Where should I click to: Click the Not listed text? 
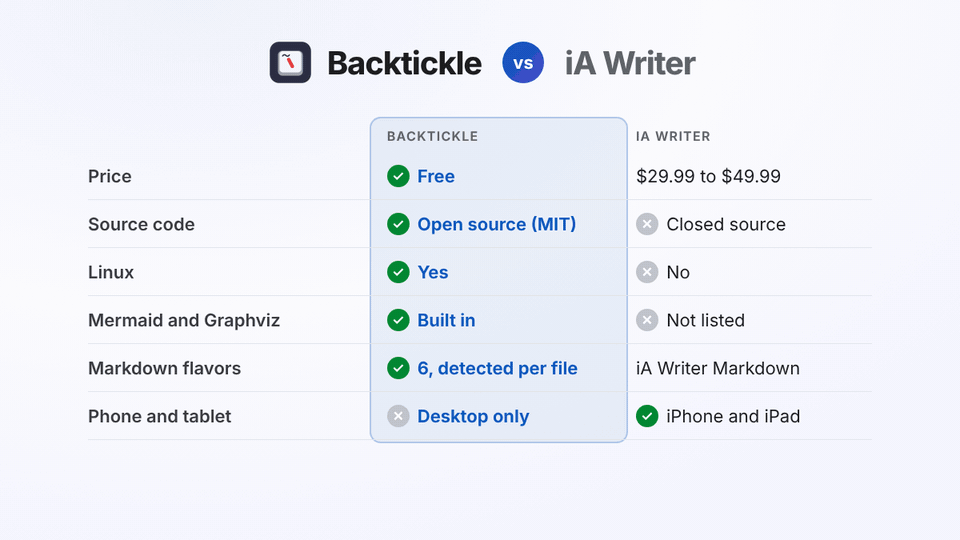click(705, 320)
